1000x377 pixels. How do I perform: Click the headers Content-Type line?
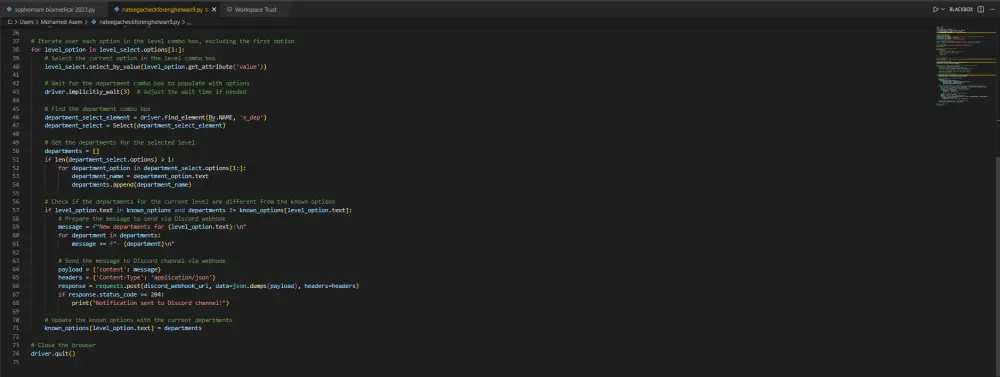click(x=137, y=277)
